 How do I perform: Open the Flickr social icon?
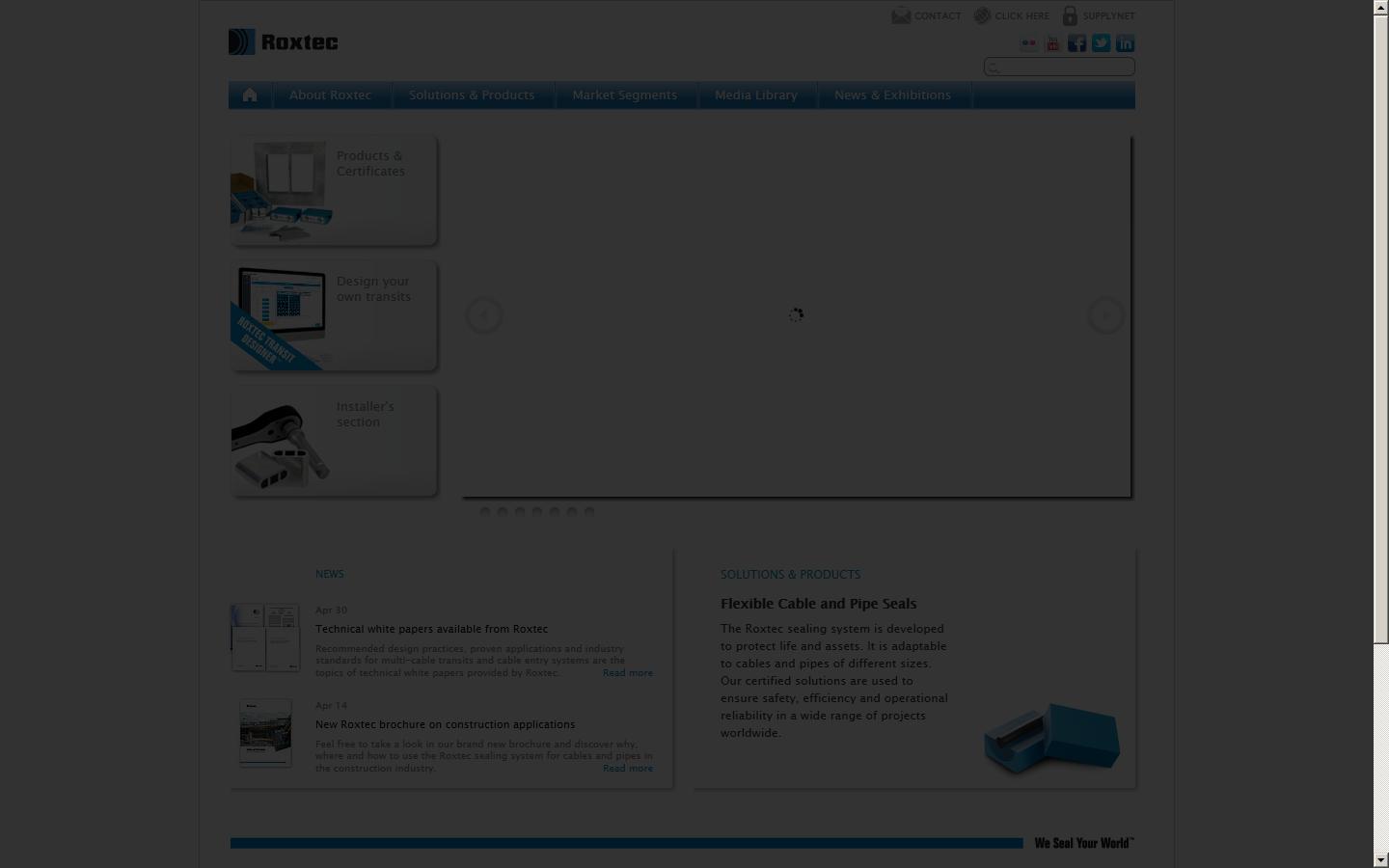1029,43
